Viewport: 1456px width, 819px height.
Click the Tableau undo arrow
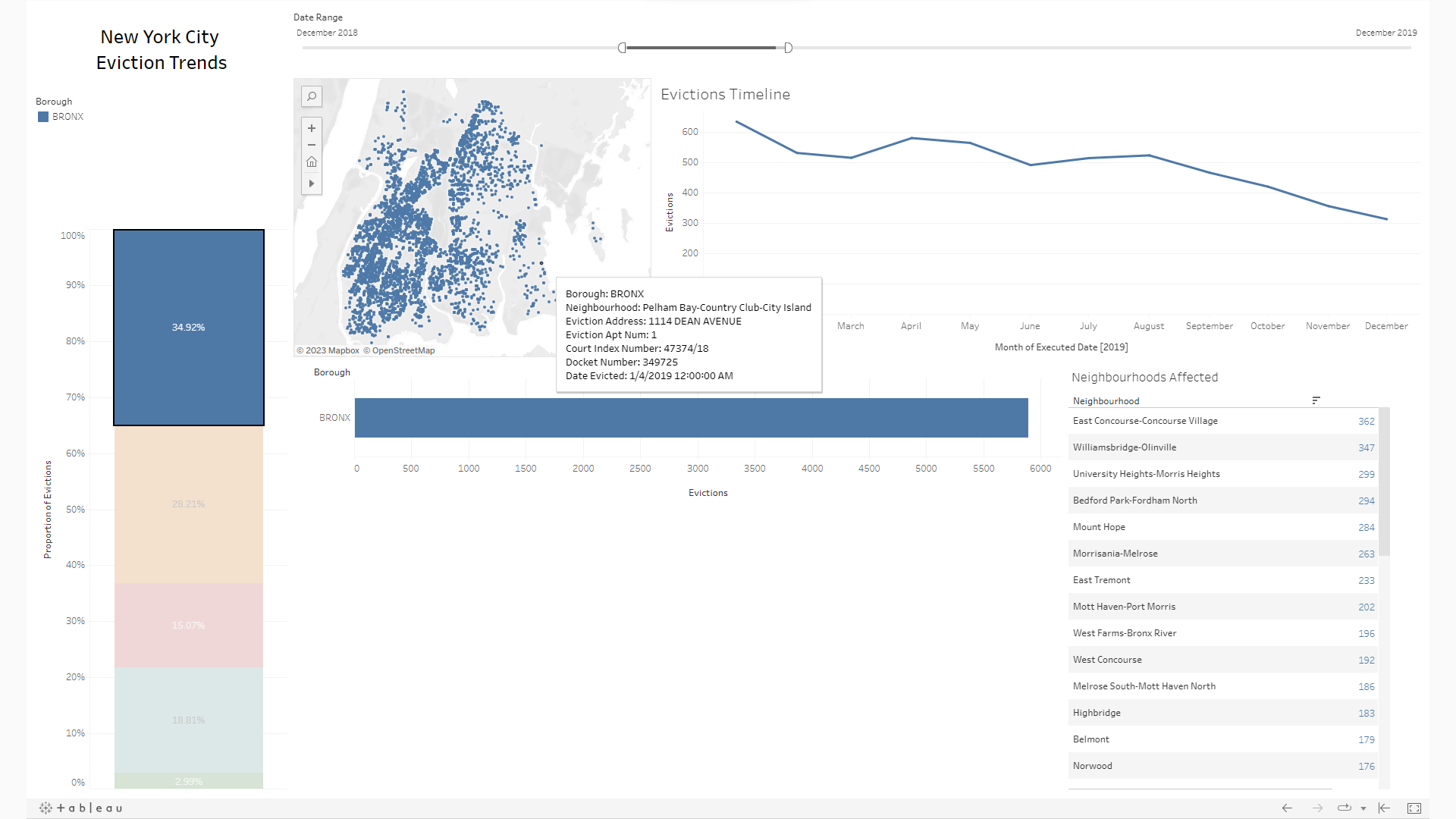coord(1287,808)
